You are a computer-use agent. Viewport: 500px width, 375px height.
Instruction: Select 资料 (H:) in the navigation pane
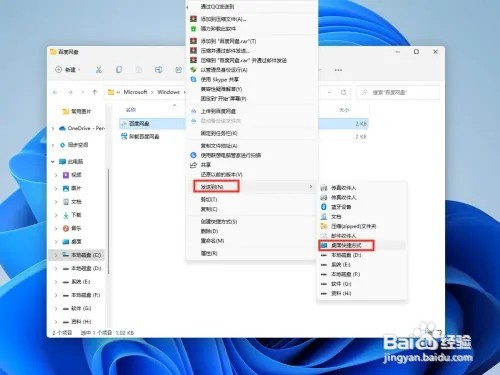tap(77, 322)
